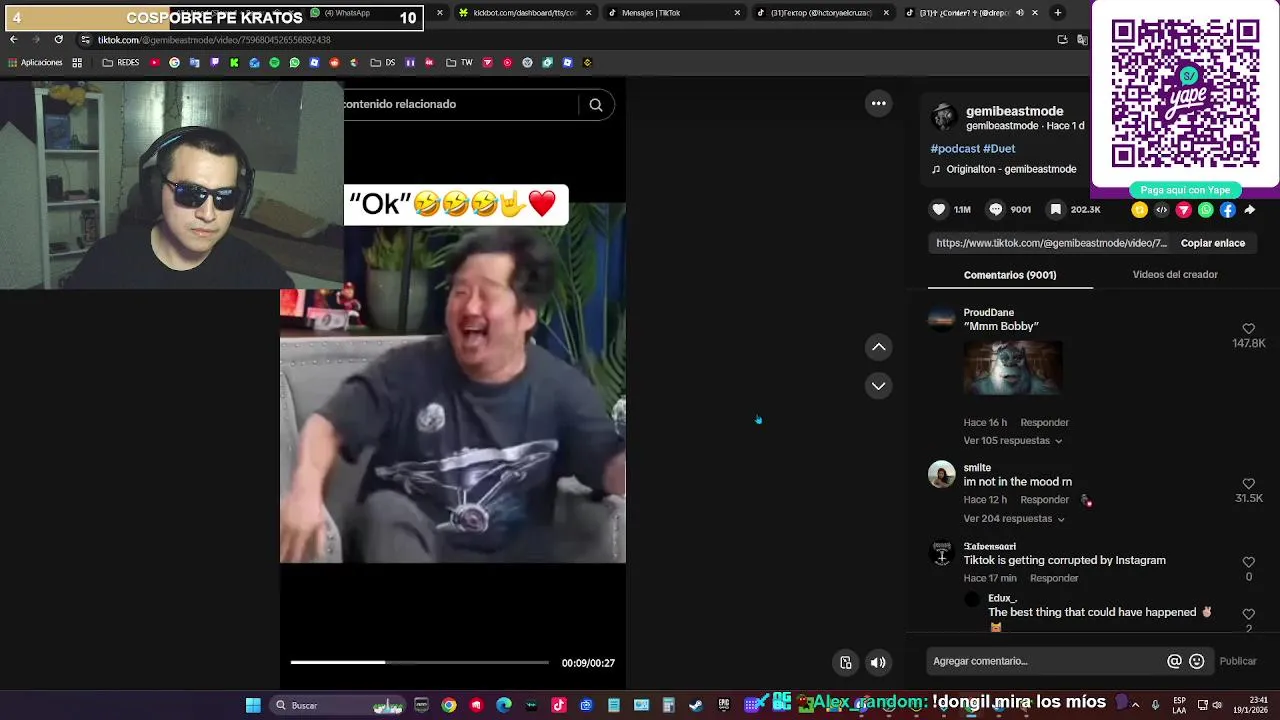The height and width of the screenshot is (720, 1280).
Task: Insert a mention with the @ icon
Action: [1174, 661]
